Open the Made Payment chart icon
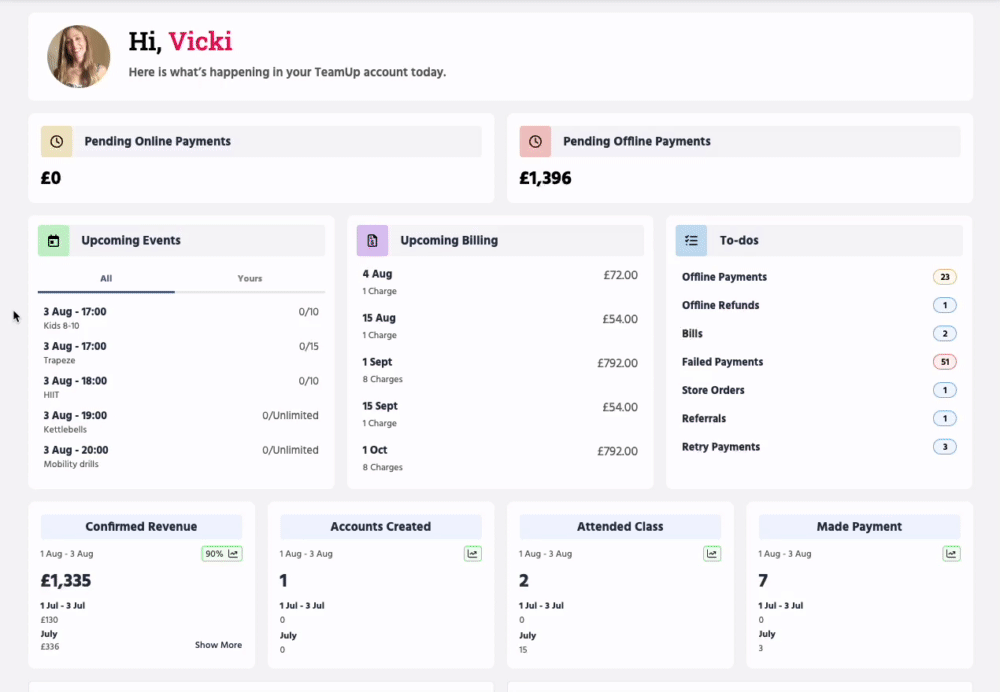This screenshot has height=692, width=1000. pyautogui.click(x=952, y=554)
